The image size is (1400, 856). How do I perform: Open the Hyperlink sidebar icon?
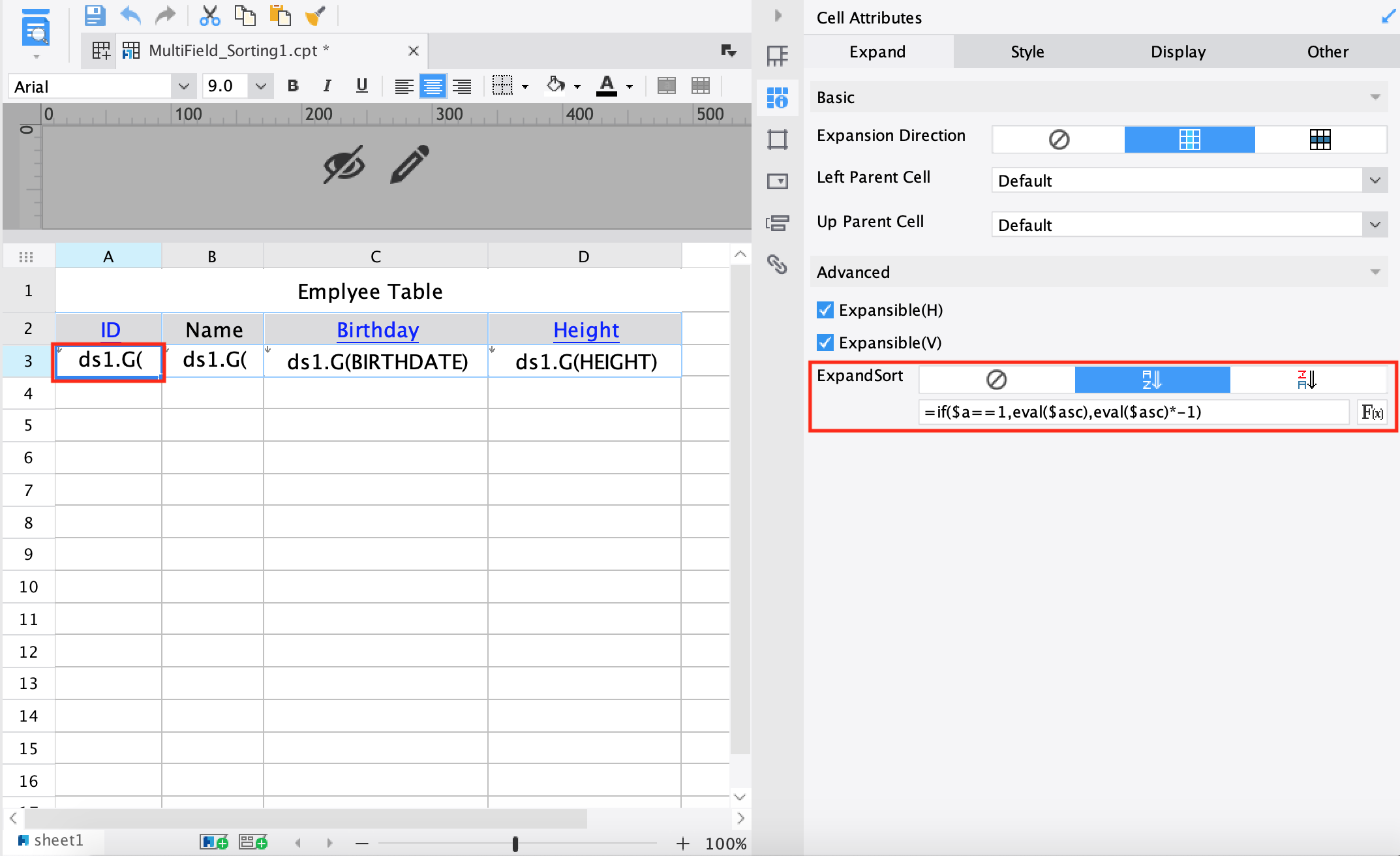click(x=777, y=266)
